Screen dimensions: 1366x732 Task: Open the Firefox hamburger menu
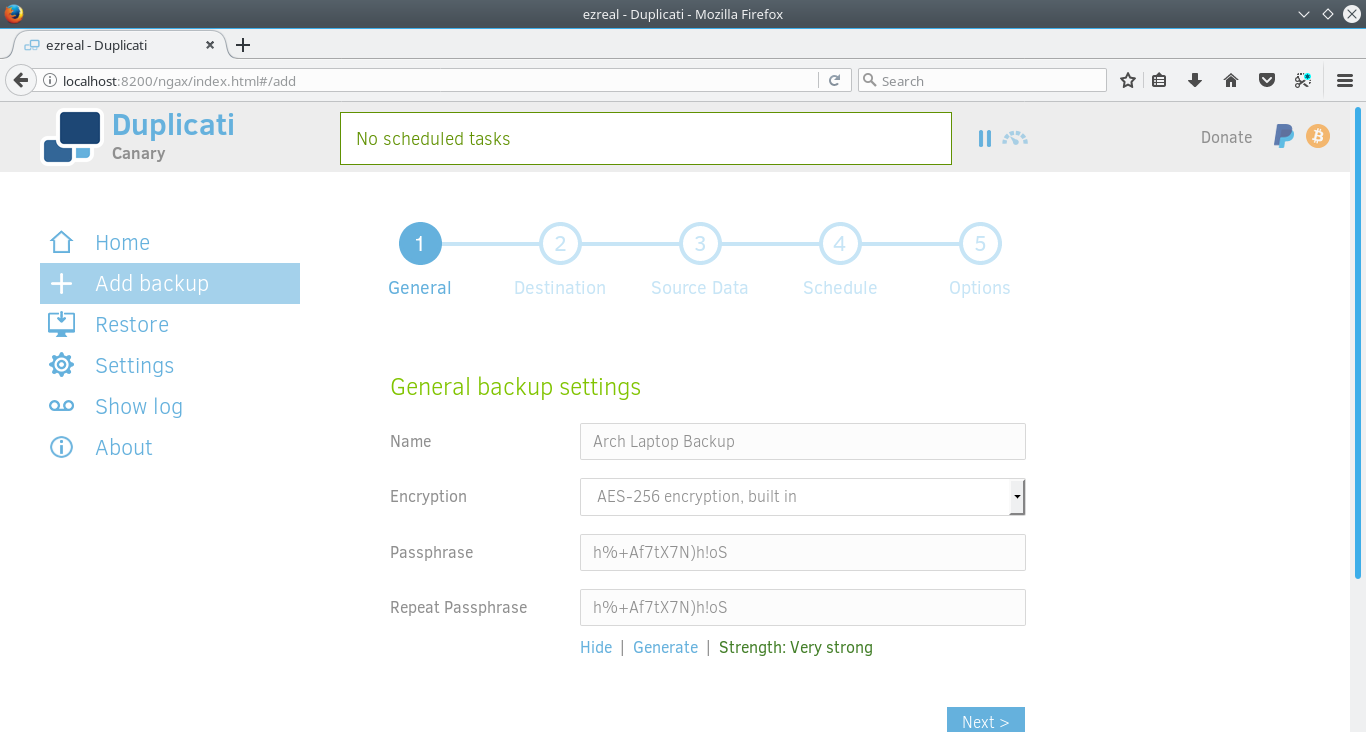1345,81
